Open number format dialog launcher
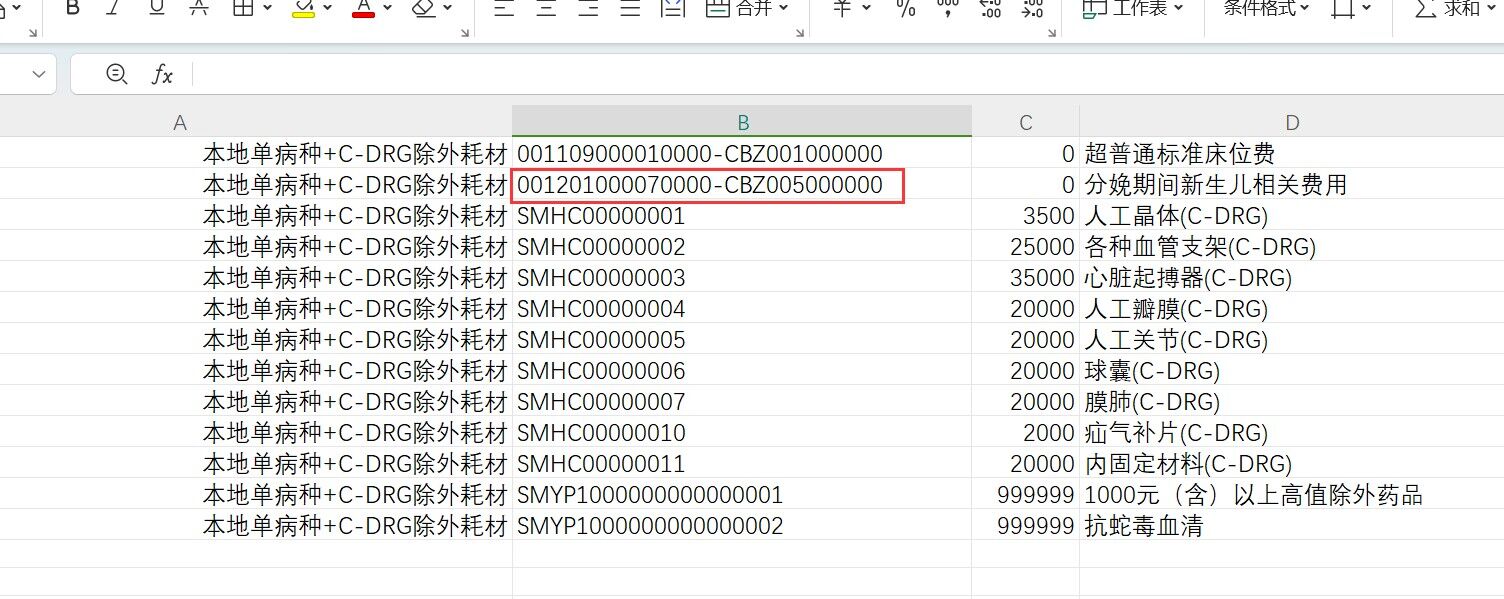Image resolution: width=1504 pixels, height=599 pixels. pos(1051,34)
